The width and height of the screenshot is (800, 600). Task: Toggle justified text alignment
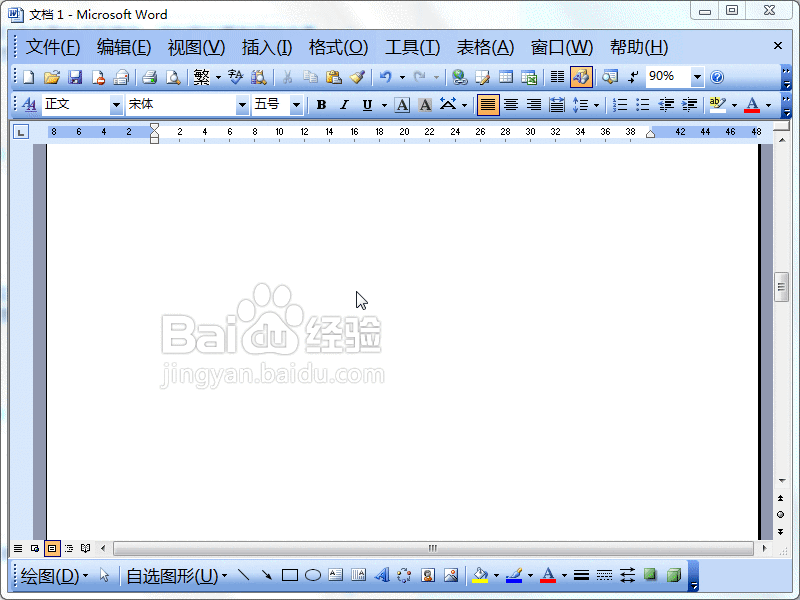pos(488,105)
